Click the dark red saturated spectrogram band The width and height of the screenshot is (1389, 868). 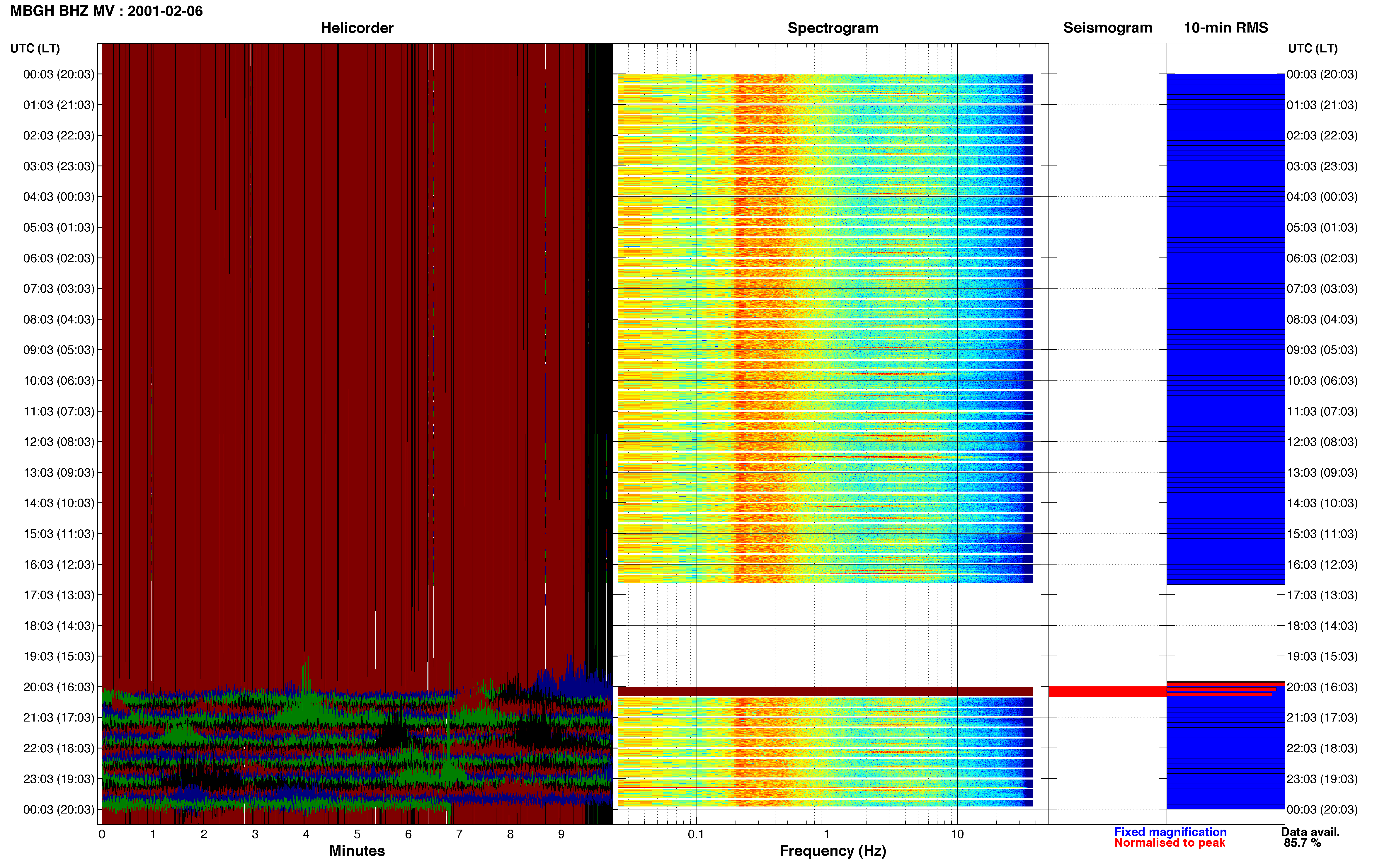click(x=825, y=692)
